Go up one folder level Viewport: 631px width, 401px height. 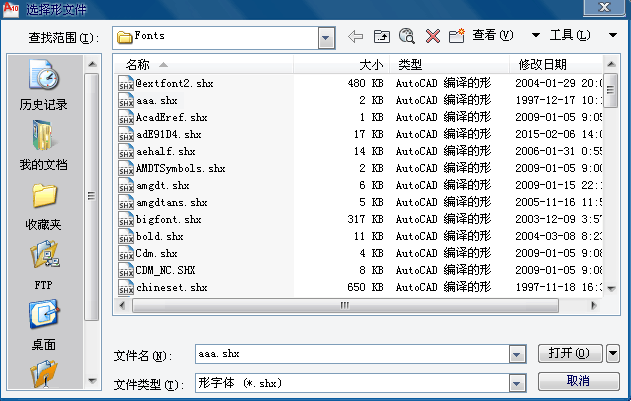(x=381, y=36)
